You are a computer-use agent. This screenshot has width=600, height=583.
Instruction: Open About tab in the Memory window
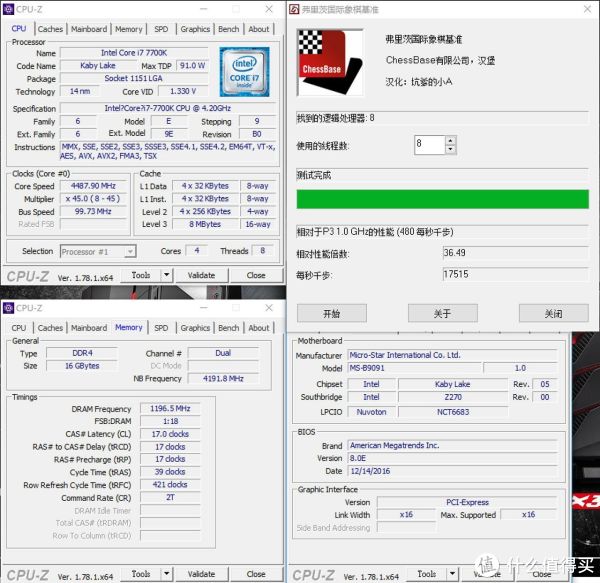[x=259, y=328]
